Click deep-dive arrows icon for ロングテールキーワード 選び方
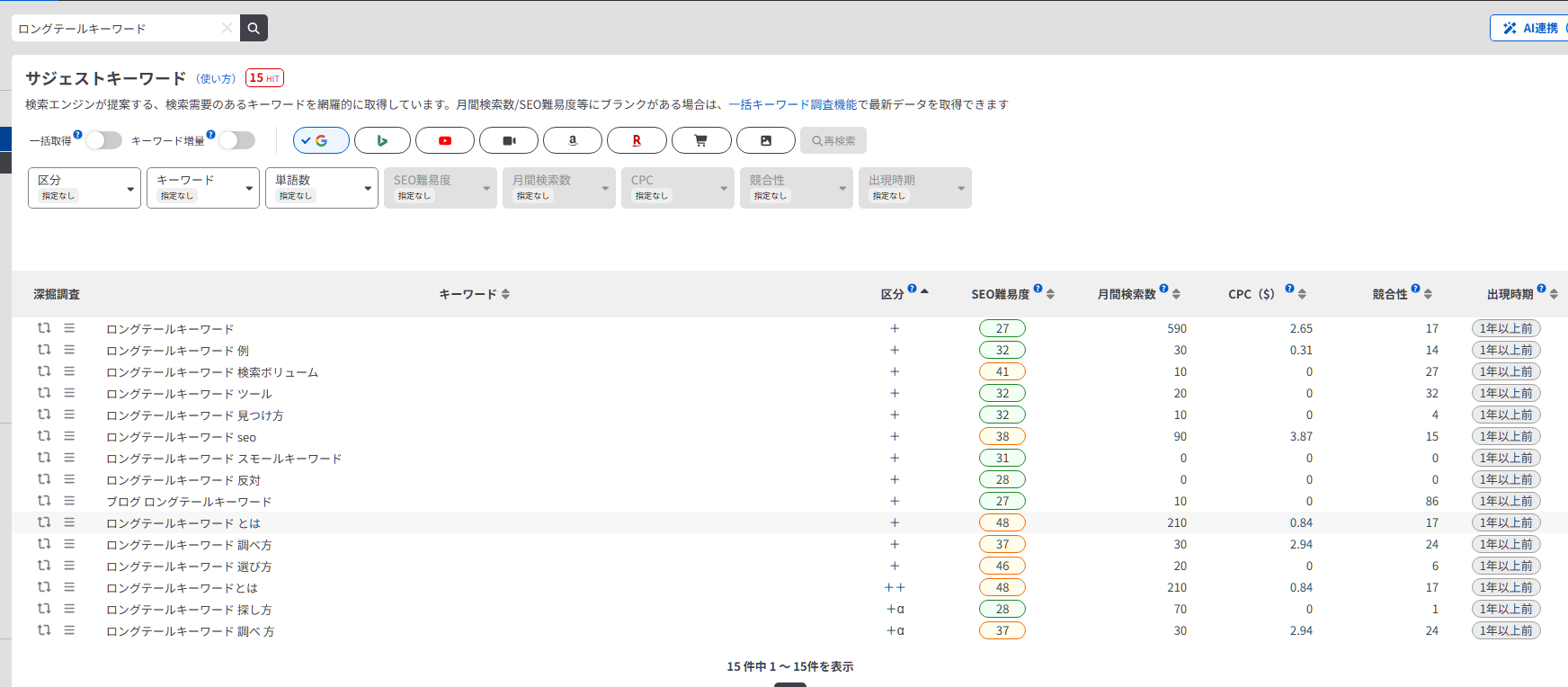 (x=44, y=566)
